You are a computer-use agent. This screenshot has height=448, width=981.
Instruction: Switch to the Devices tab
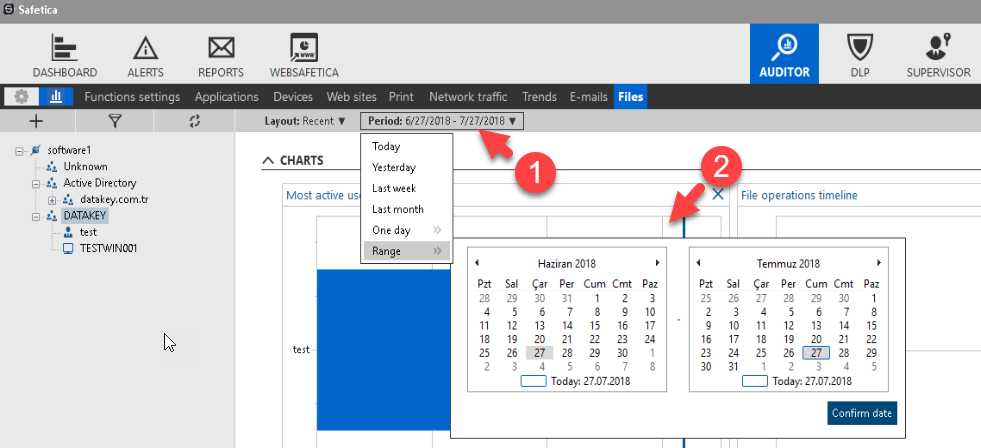(293, 97)
